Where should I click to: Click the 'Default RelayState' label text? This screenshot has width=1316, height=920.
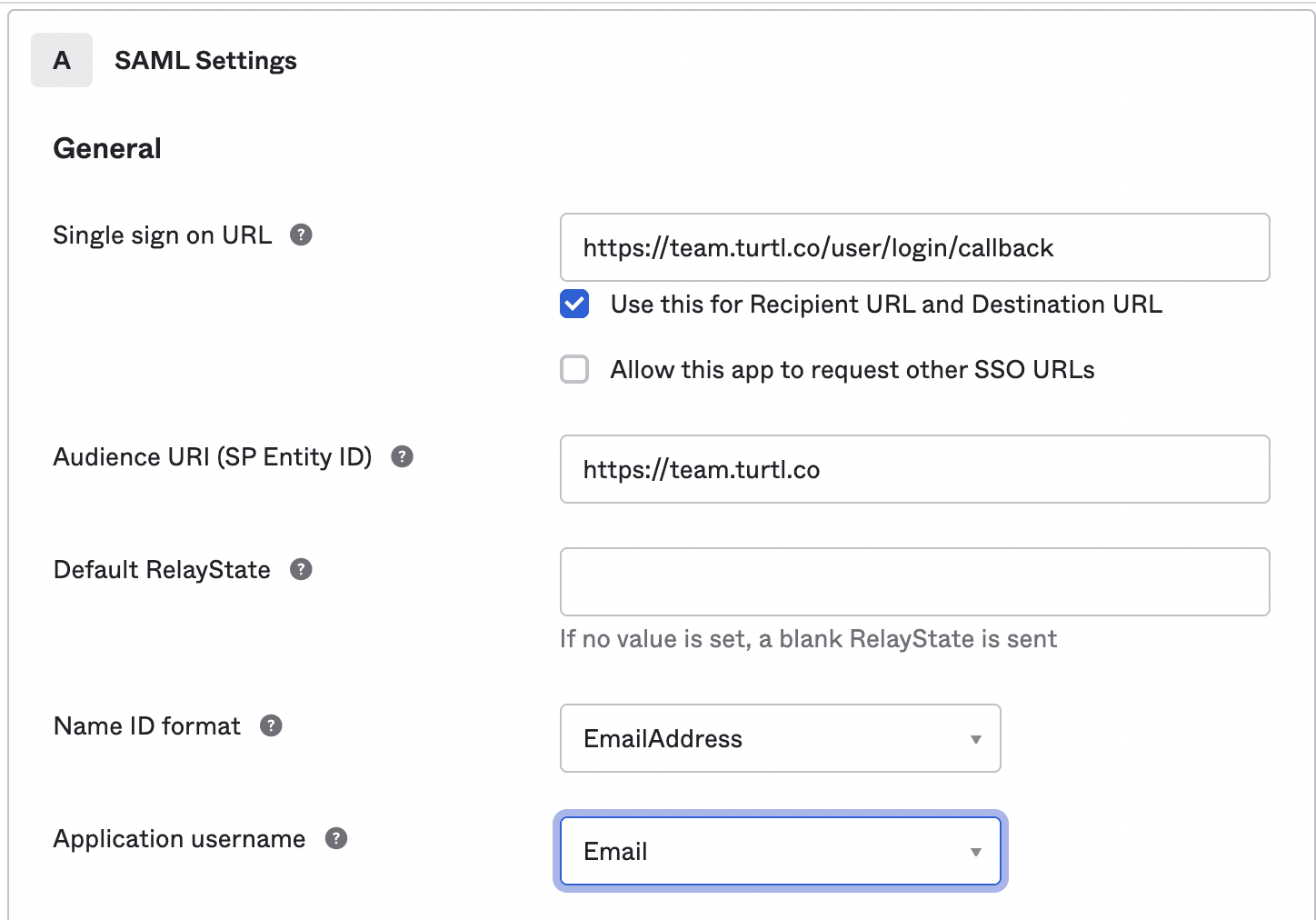coord(162,569)
